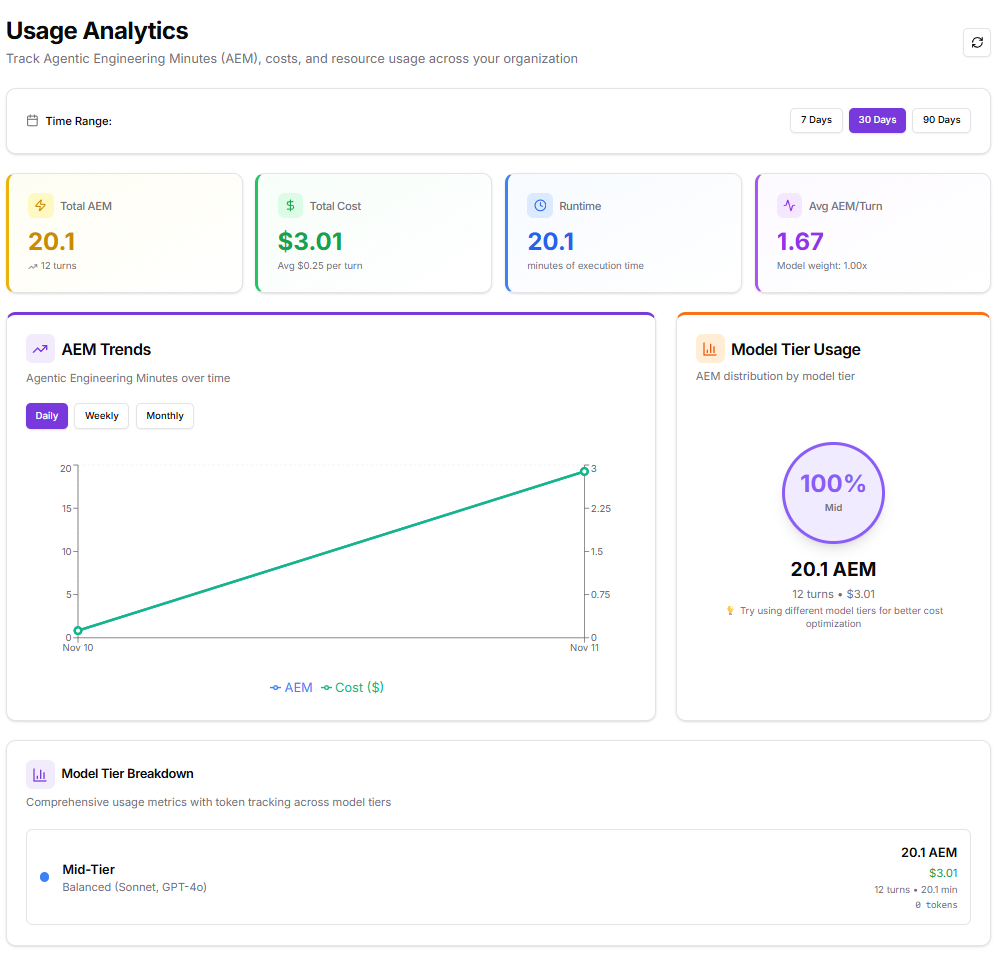The width and height of the screenshot is (1000, 956).
Task: Switch to the 90 Days time range
Action: 940,119
